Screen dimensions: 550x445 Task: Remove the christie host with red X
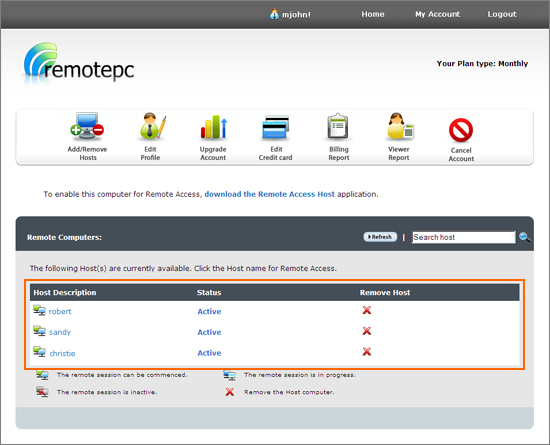coord(367,352)
